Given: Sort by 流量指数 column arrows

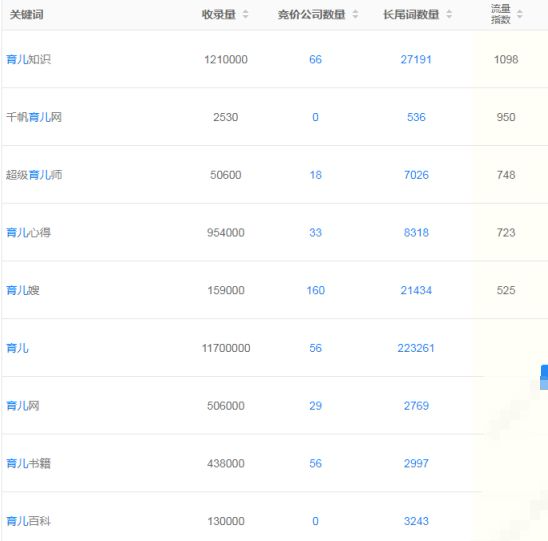Looking at the screenshot, I should coord(520,14).
